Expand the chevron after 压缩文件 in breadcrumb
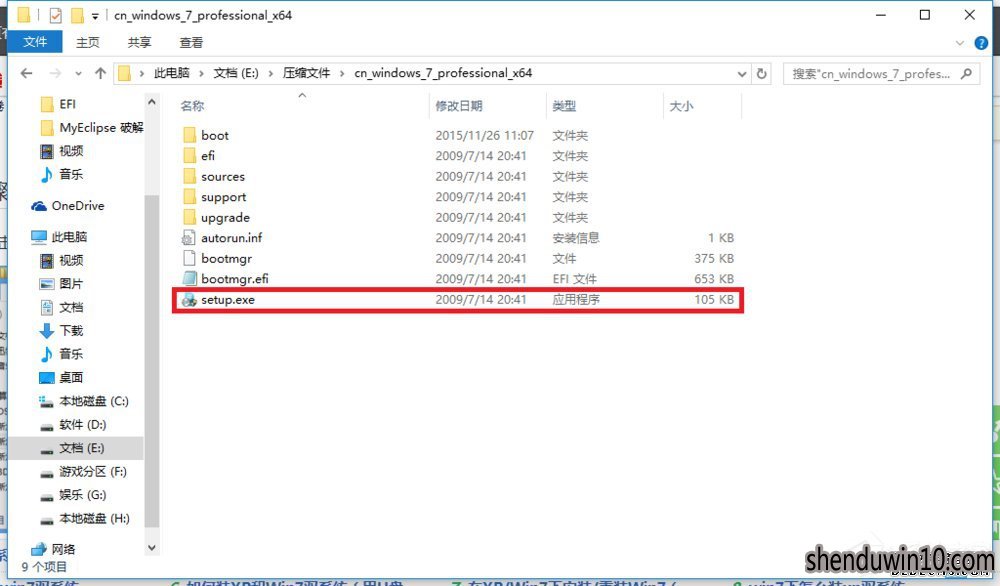 pyautogui.click(x=342, y=73)
